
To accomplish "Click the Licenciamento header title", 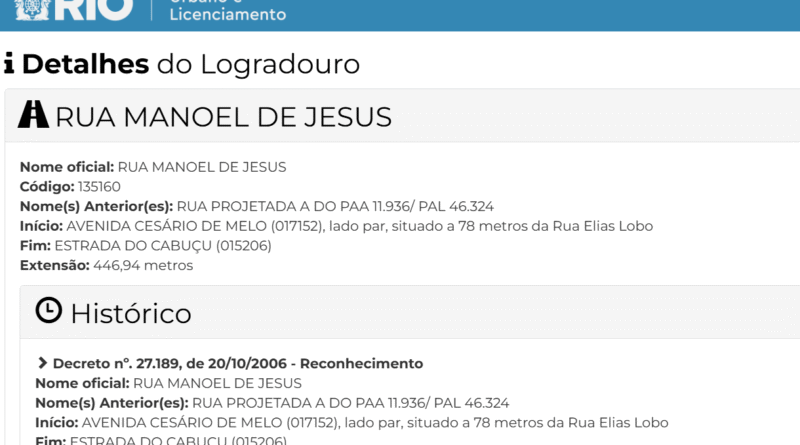I will [227, 14].
